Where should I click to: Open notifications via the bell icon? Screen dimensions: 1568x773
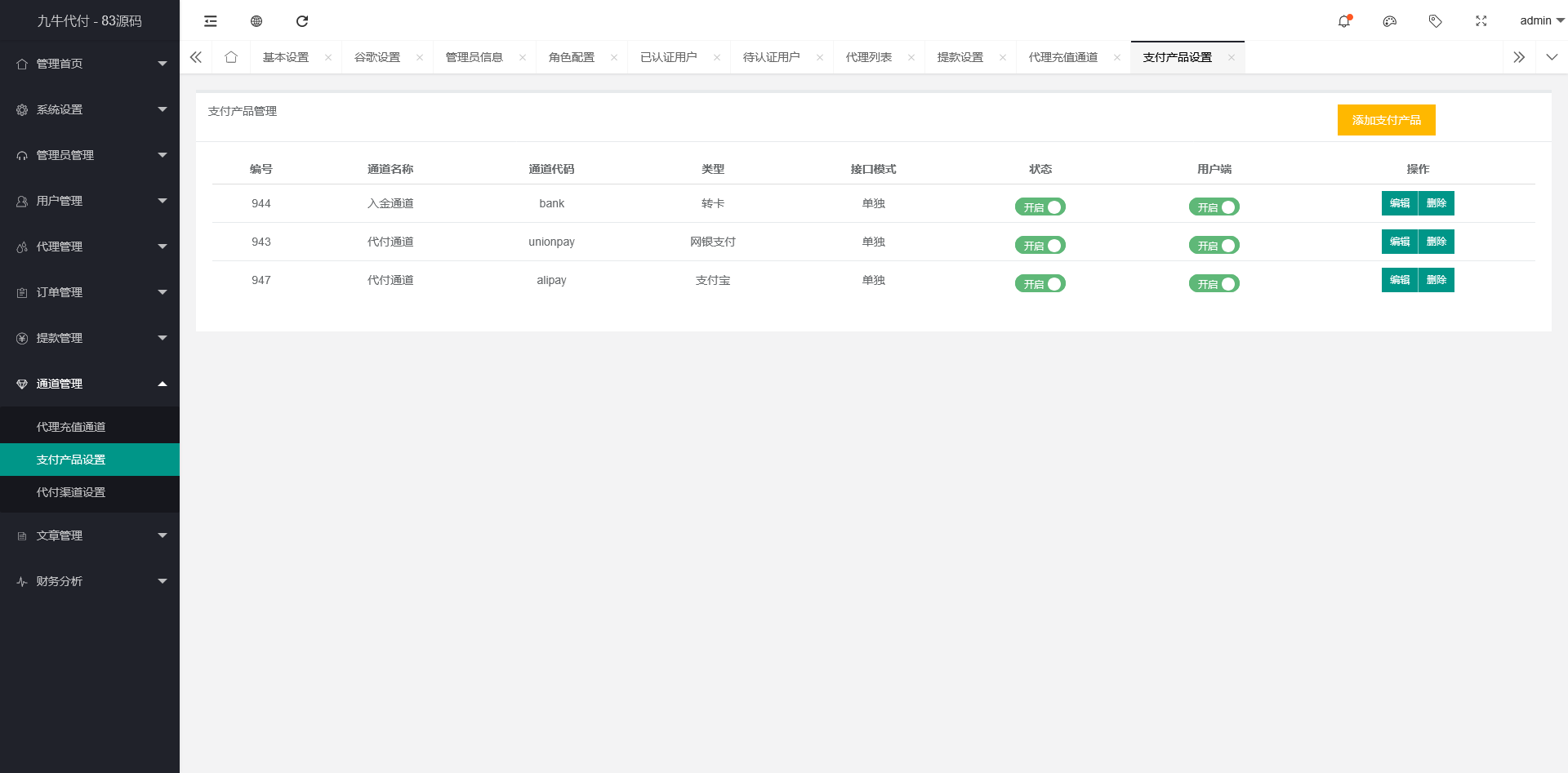coord(1343,21)
